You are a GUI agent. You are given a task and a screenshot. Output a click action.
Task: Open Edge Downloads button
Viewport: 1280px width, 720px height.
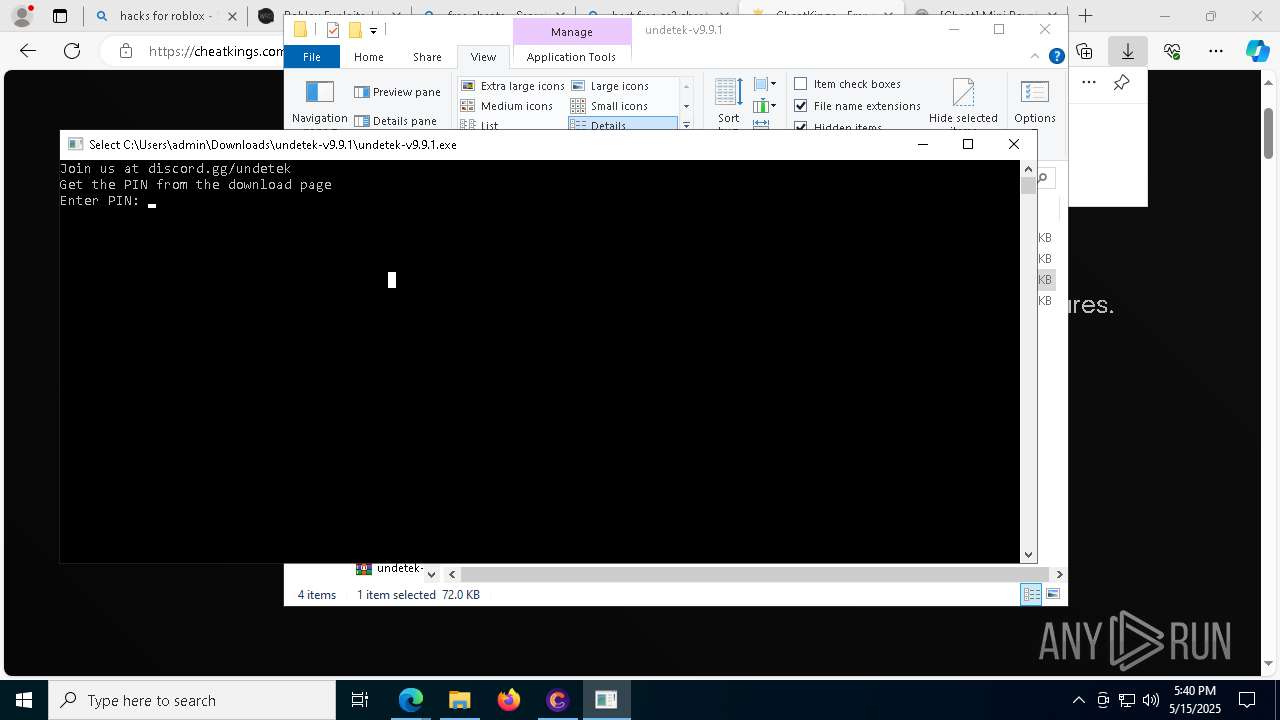[1128, 51]
